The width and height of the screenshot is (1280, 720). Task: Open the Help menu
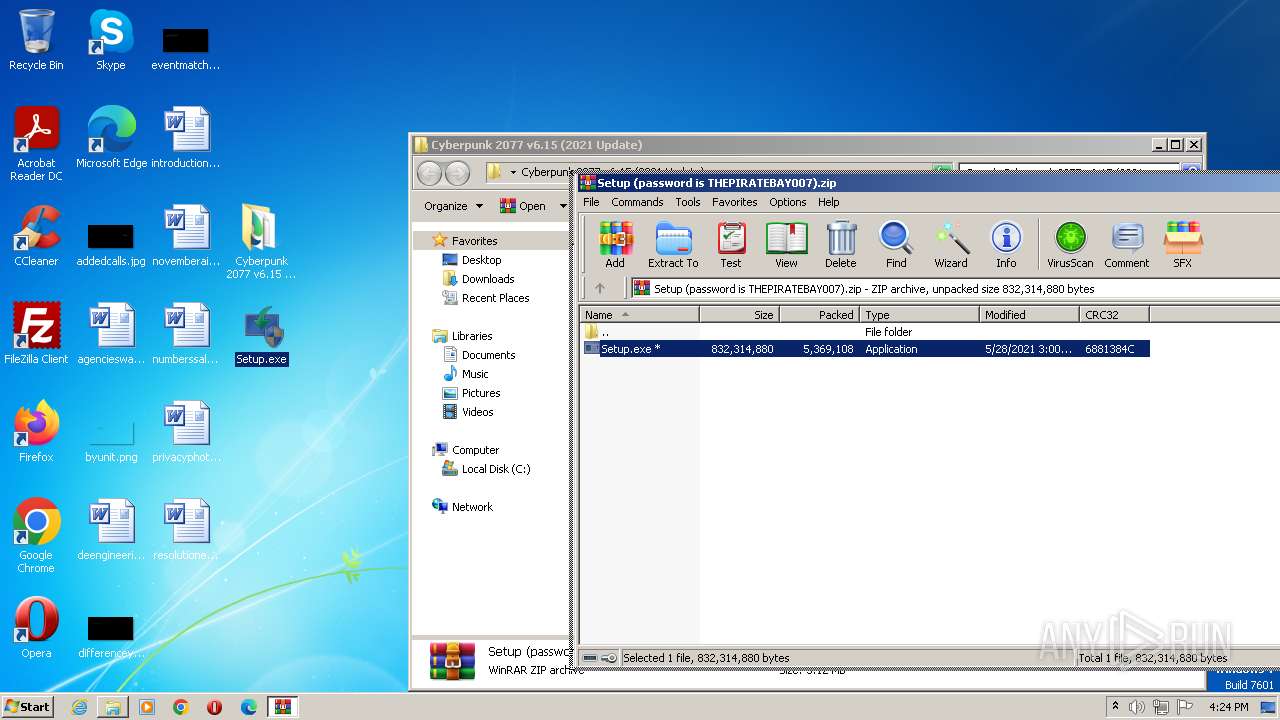pos(829,202)
